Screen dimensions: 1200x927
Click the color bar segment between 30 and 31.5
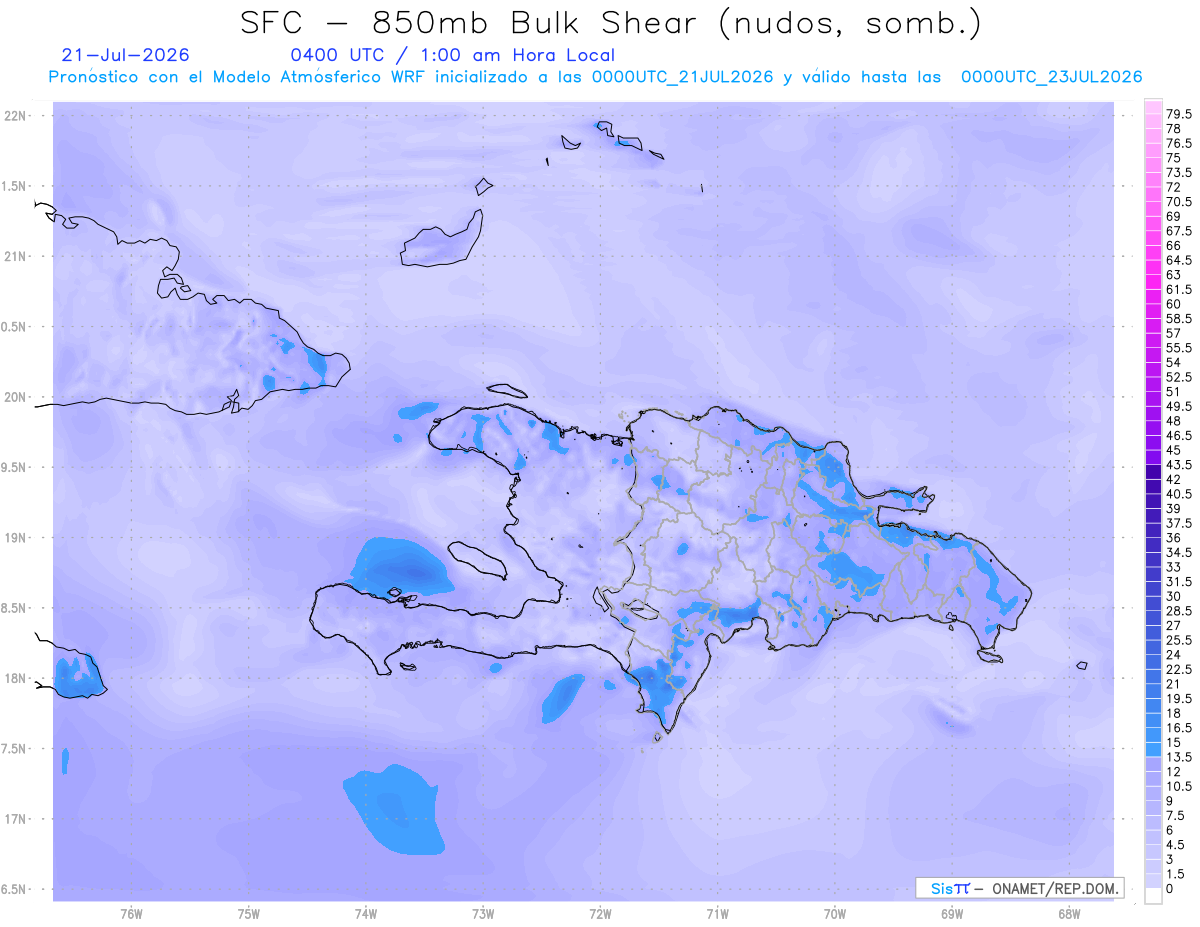1153,589
